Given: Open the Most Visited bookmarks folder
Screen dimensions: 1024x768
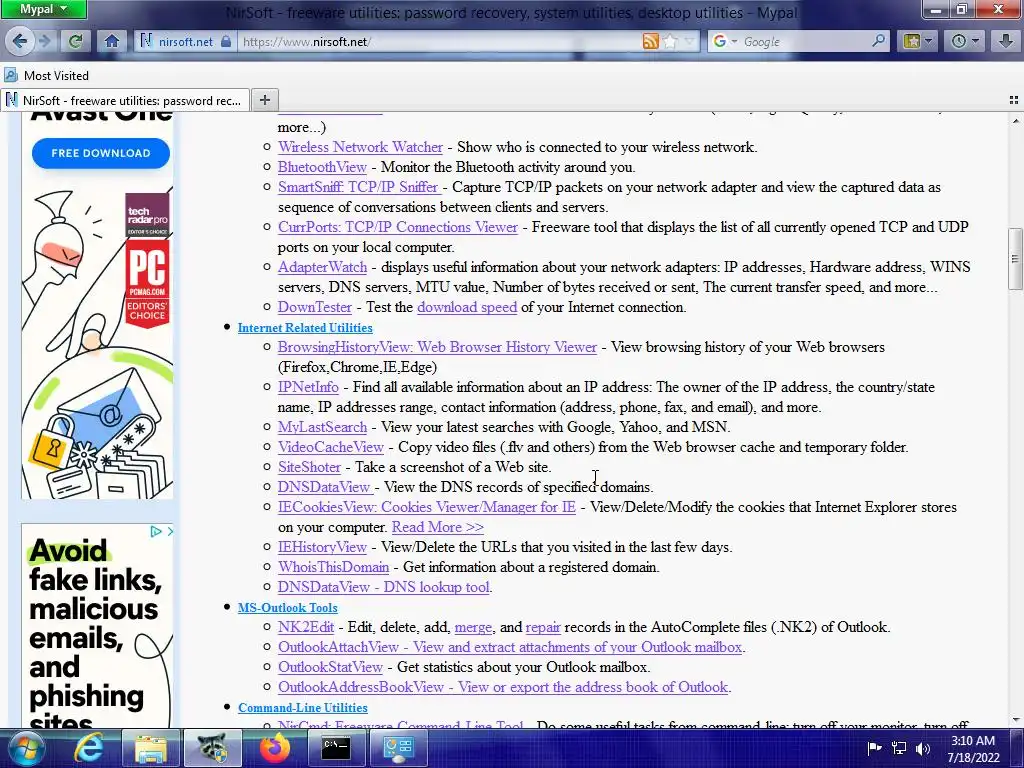Looking at the screenshot, I should coord(47,76).
